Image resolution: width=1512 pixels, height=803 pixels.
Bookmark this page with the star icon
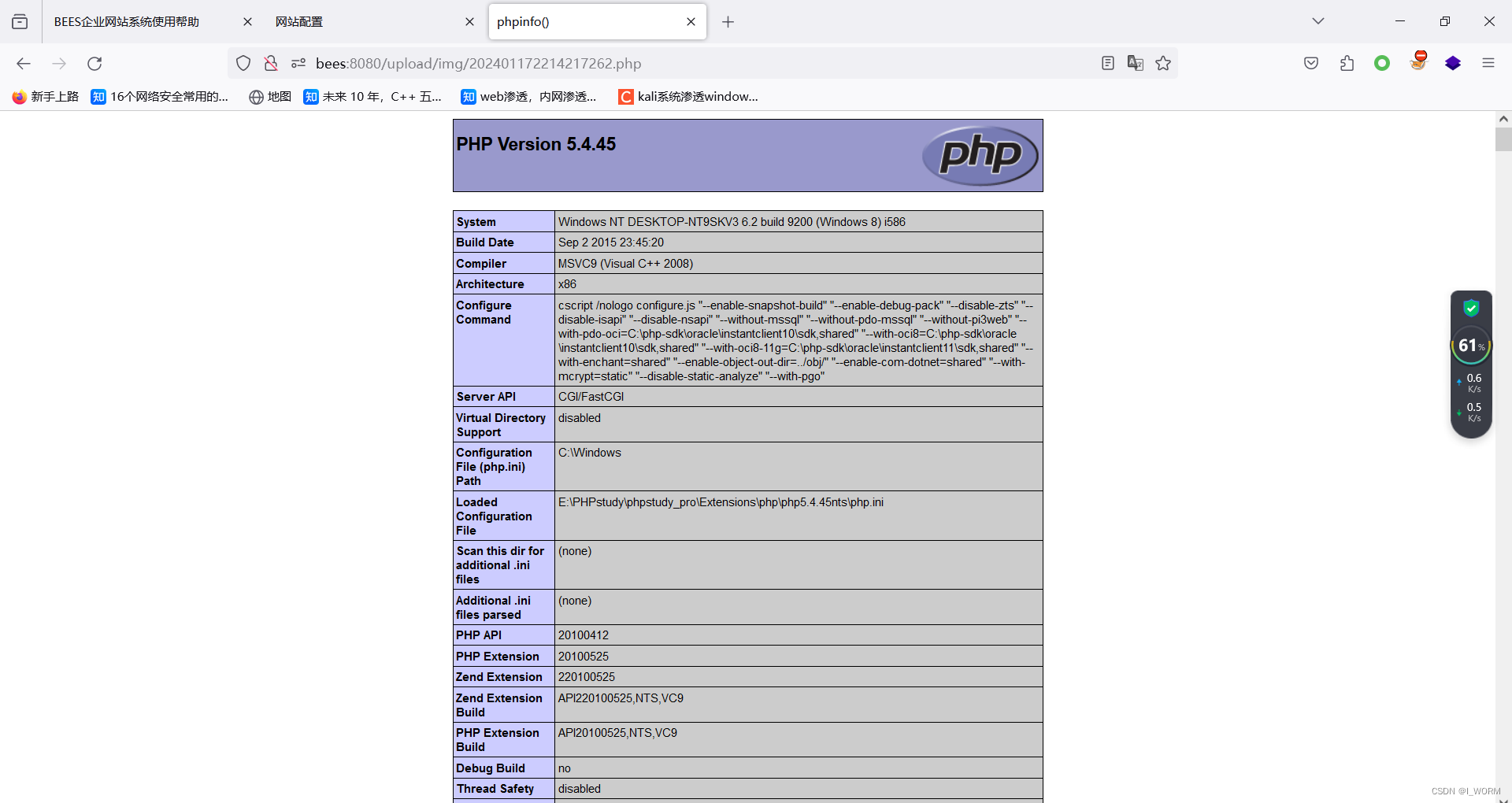point(1163,63)
